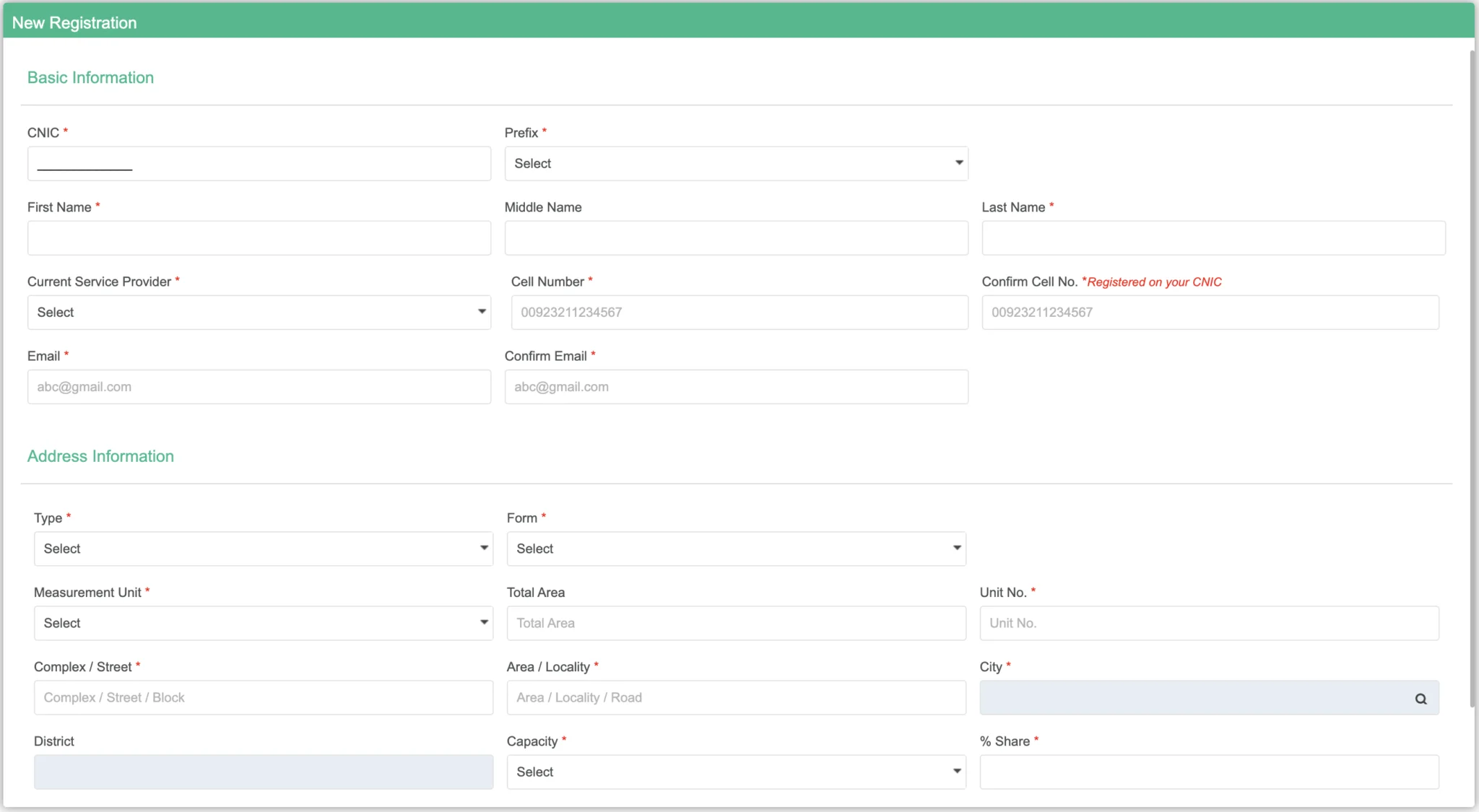
Task: Expand Current Service Provider dropdown
Action: click(259, 313)
